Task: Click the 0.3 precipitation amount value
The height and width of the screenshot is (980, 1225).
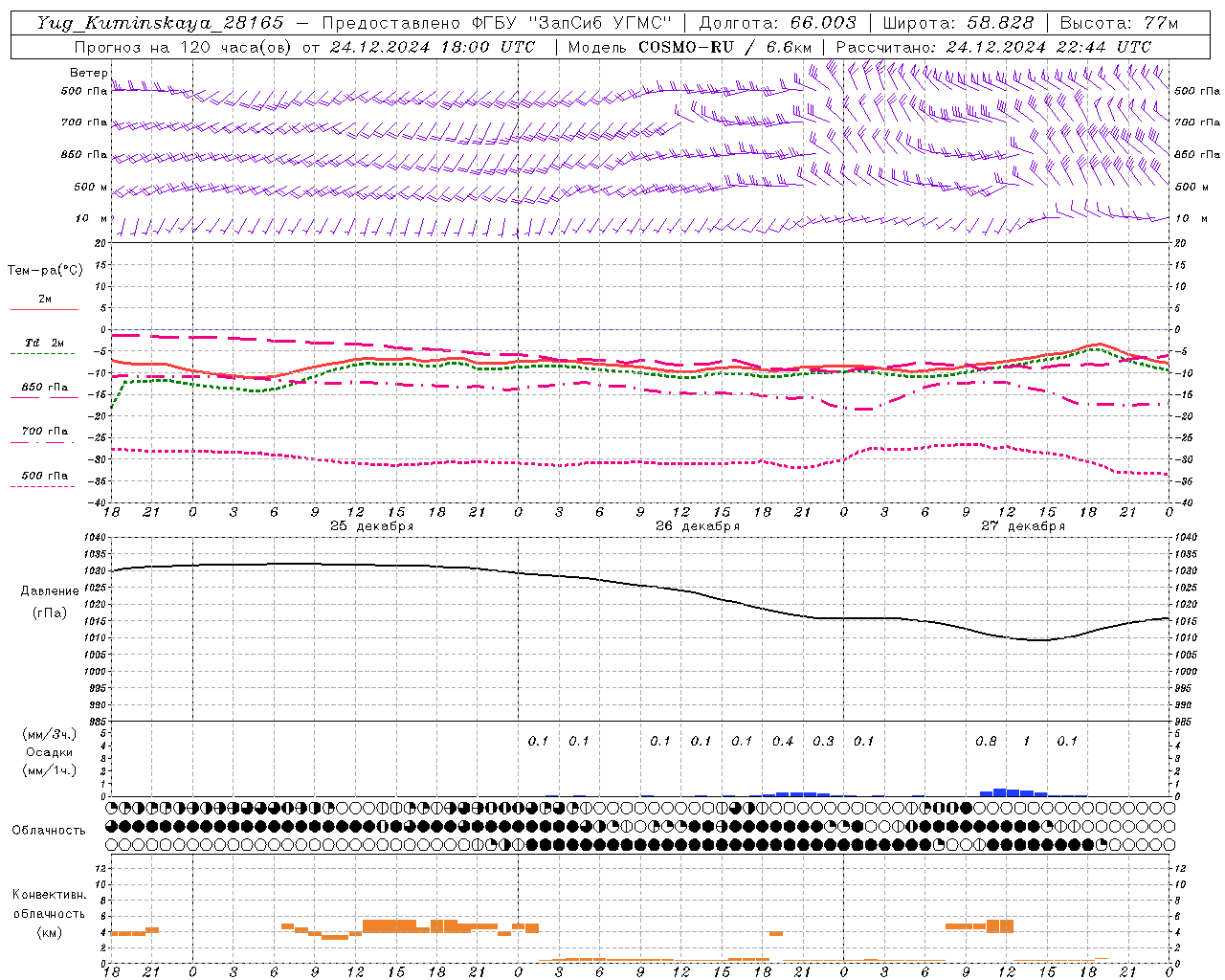Action: [x=823, y=741]
